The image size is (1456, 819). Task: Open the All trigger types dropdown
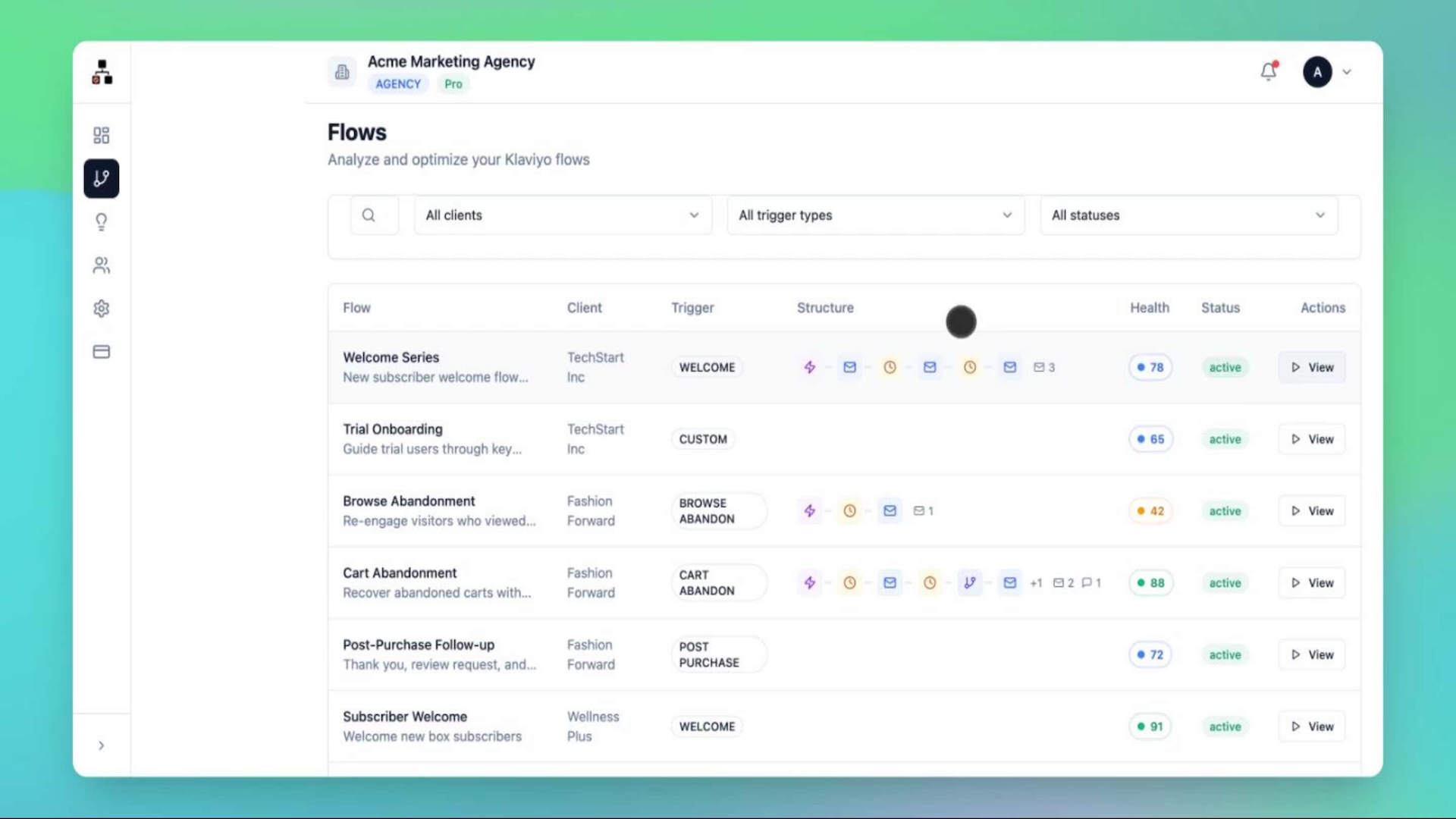tap(875, 215)
